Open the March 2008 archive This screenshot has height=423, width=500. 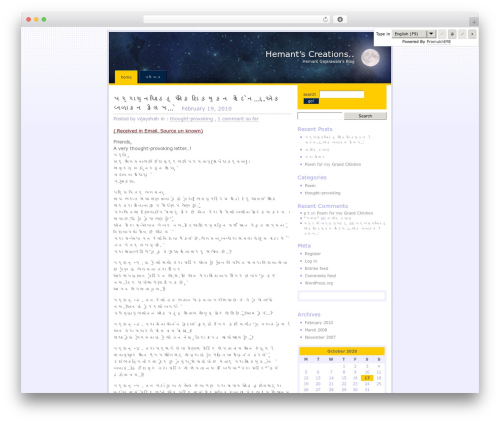point(316,330)
